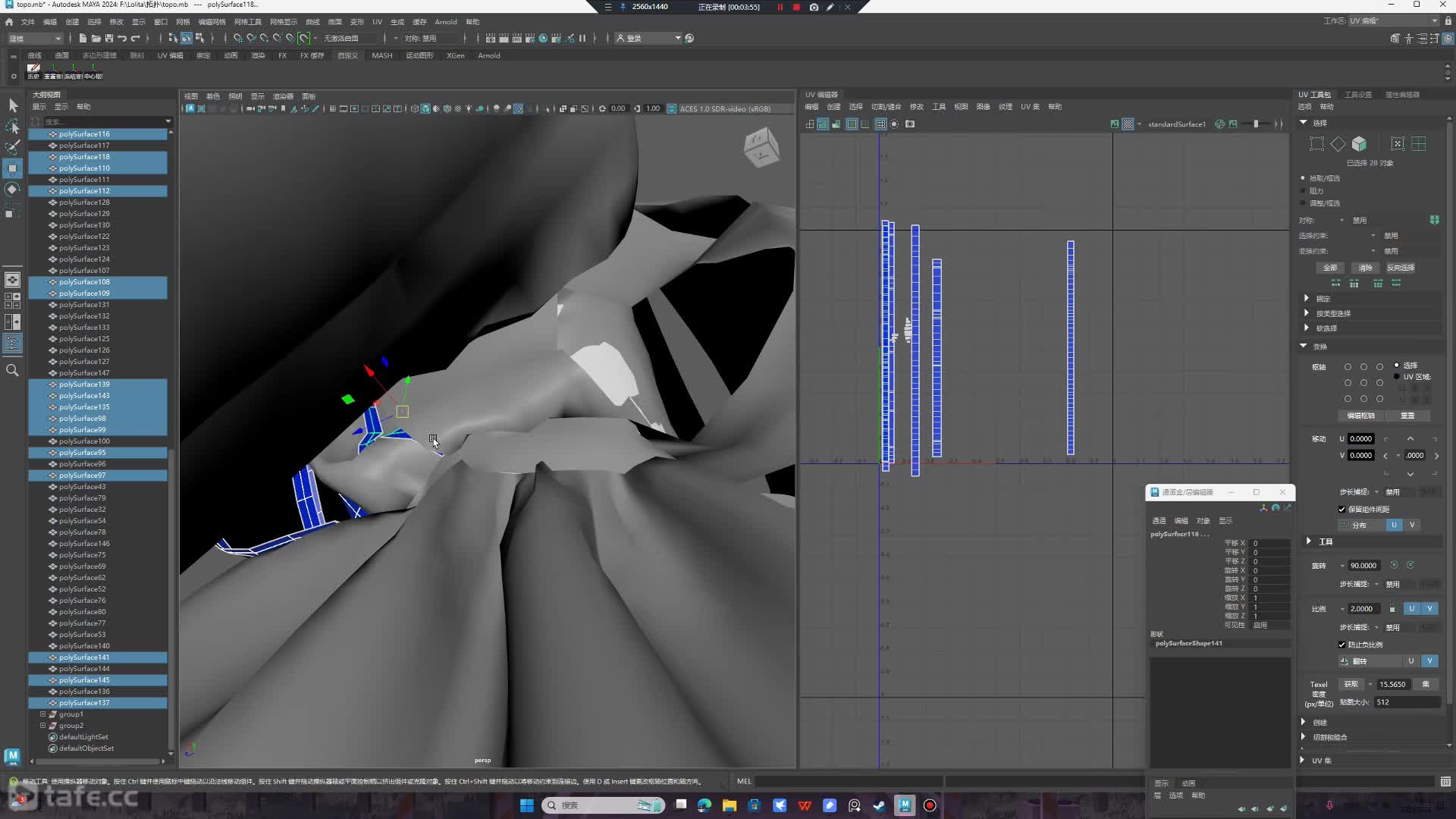Switch to the XGen shelf tab
The height and width of the screenshot is (819, 1456).
[x=456, y=55]
